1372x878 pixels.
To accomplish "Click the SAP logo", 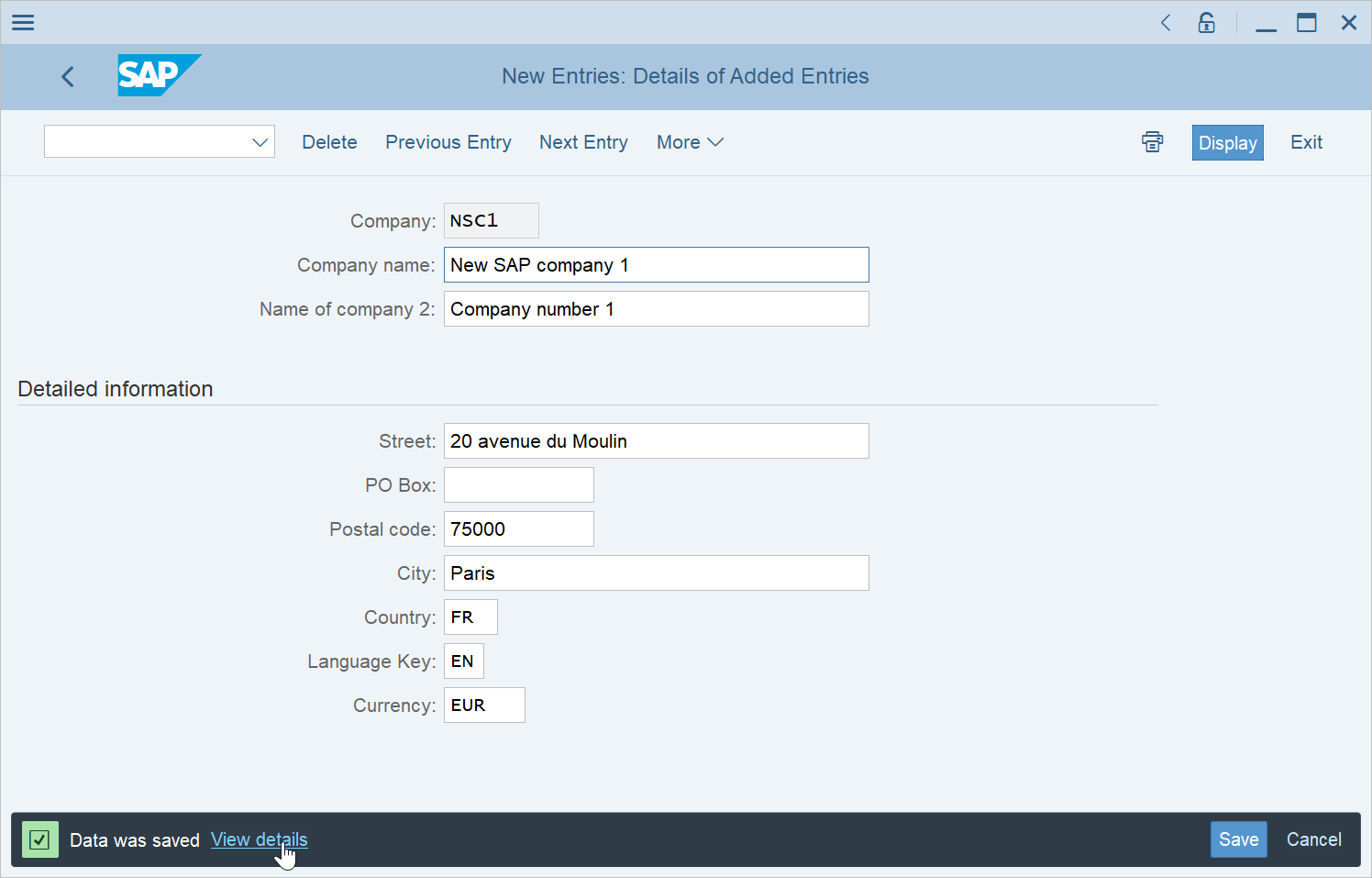I will click(158, 75).
